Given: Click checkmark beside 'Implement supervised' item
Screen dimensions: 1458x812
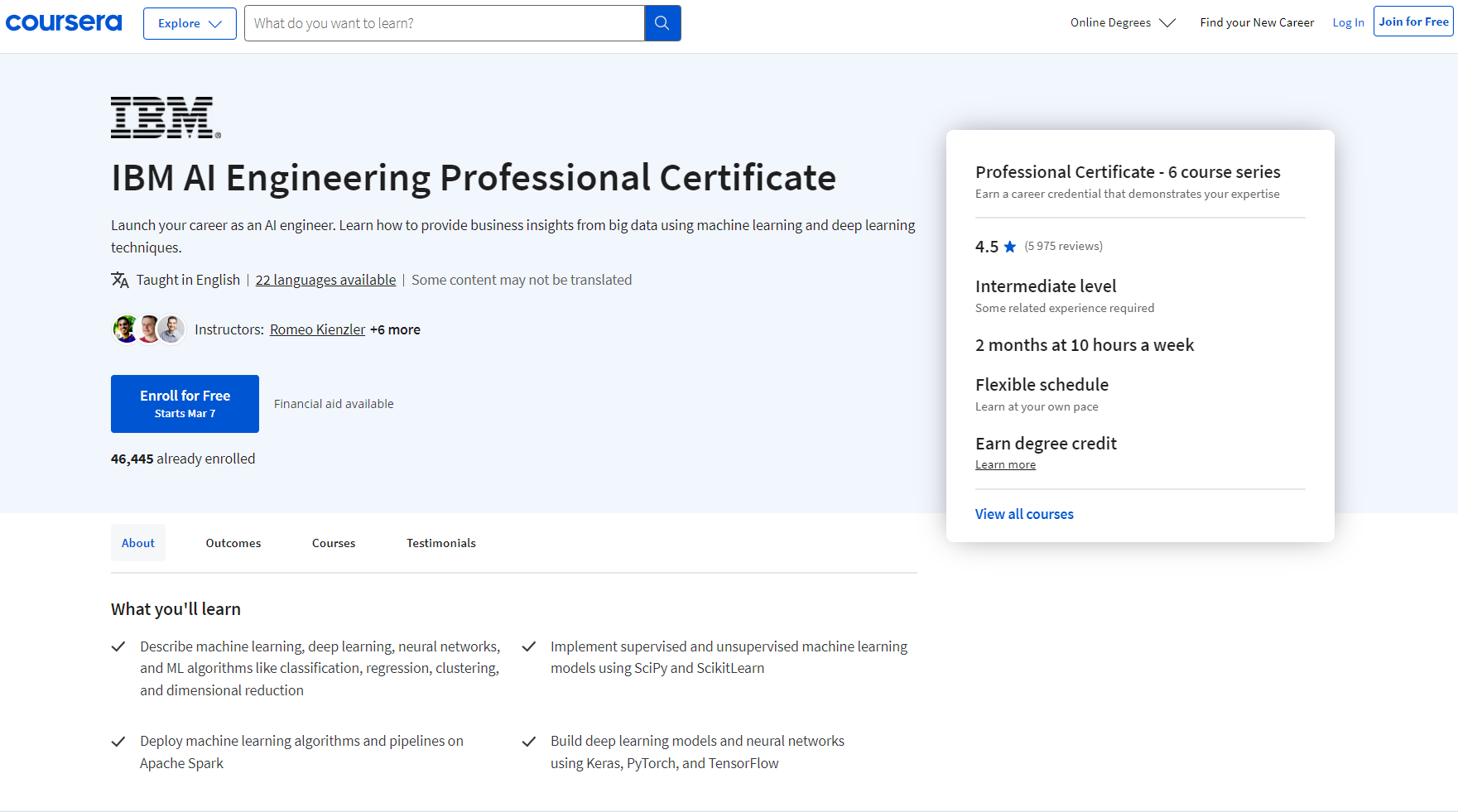Looking at the screenshot, I should point(529,646).
